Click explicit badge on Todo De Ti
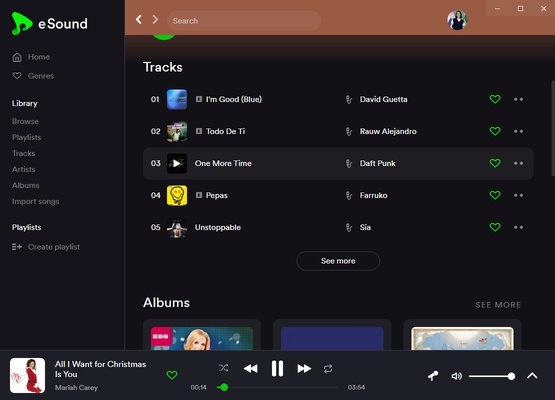555x400 pixels. [199, 131]
